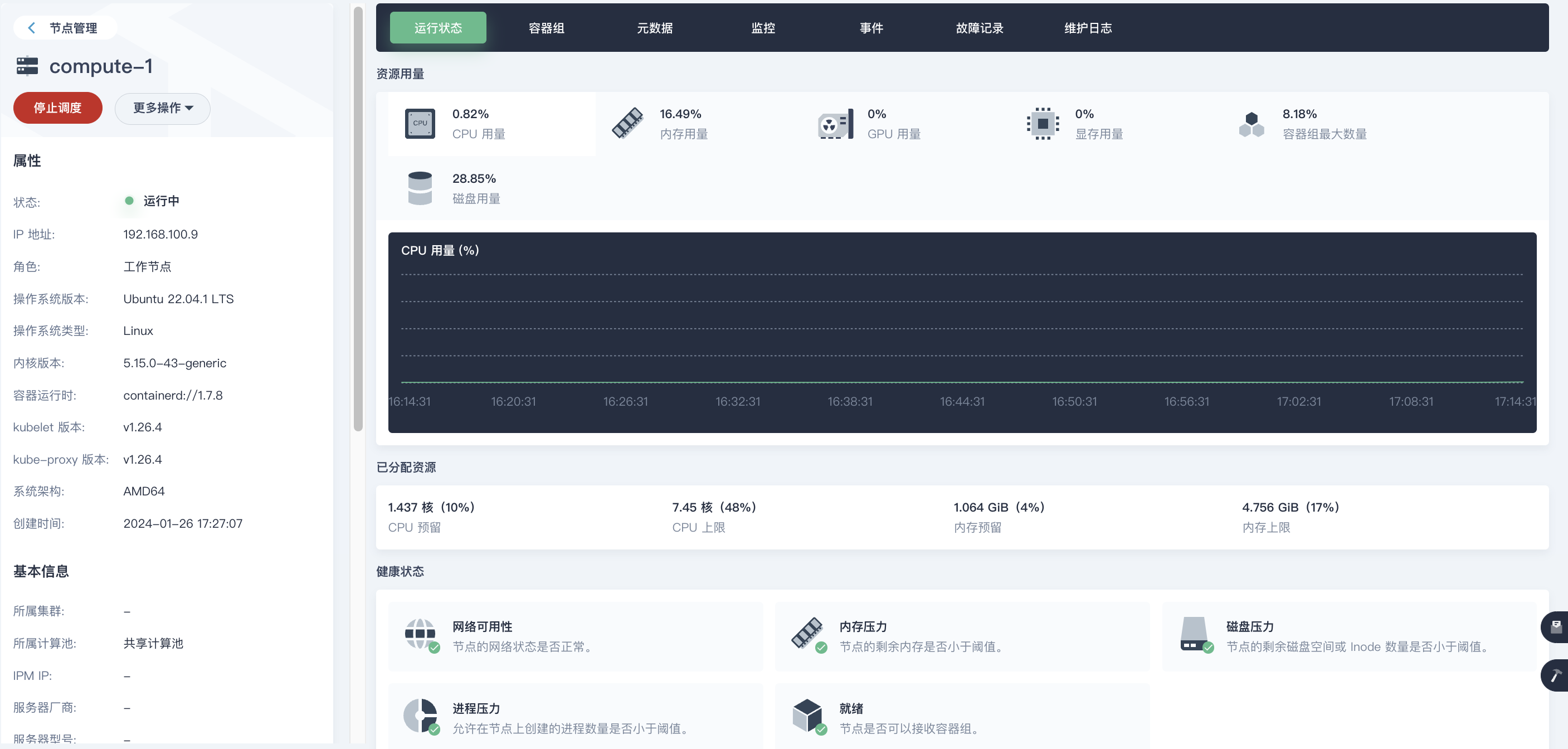Click the 进程压力 pie icon
The height and width of the screenshot is (749, 1568).
click(x=421, y=717)
